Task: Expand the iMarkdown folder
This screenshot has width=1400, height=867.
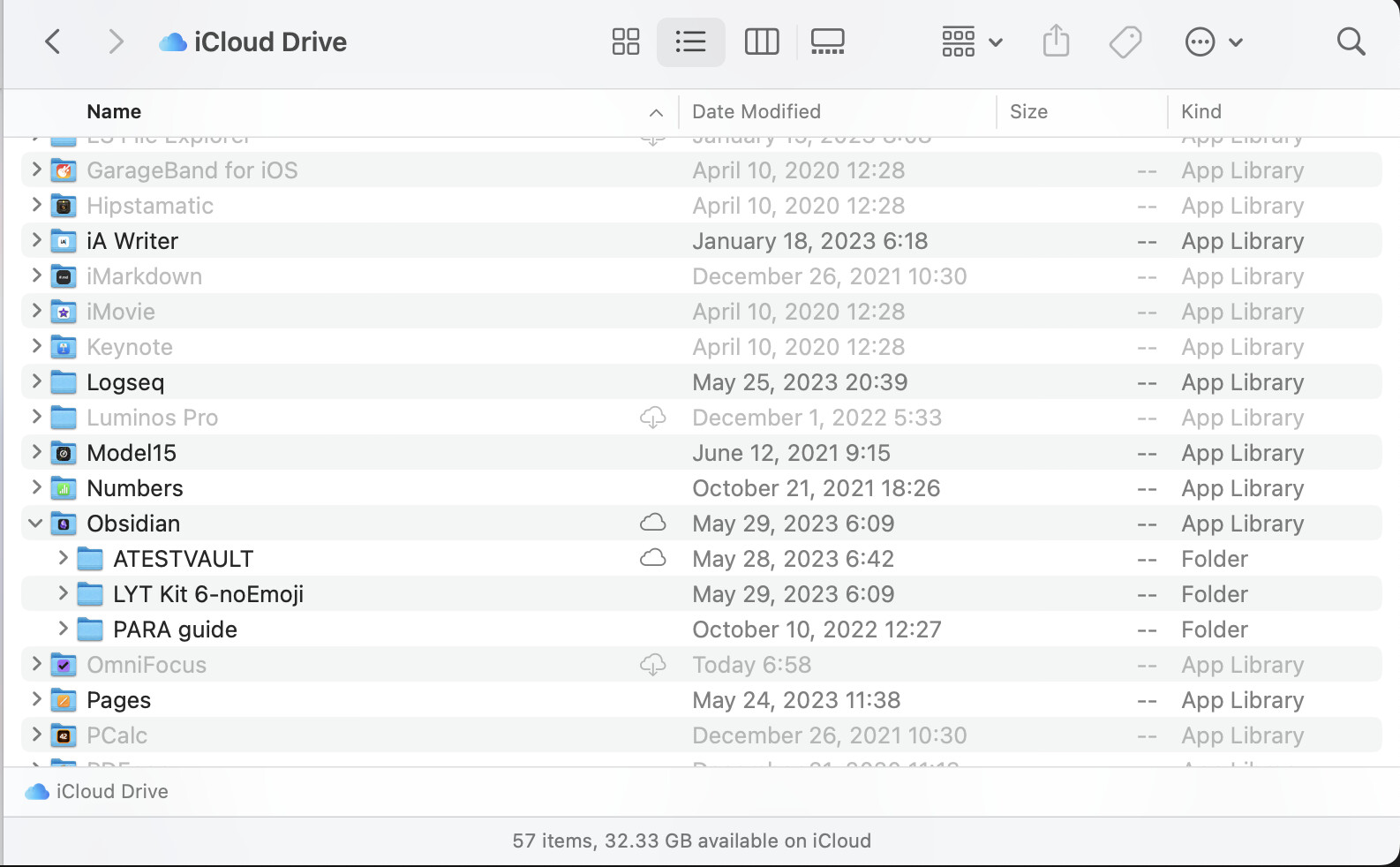Action: click(x=36, y=275)
